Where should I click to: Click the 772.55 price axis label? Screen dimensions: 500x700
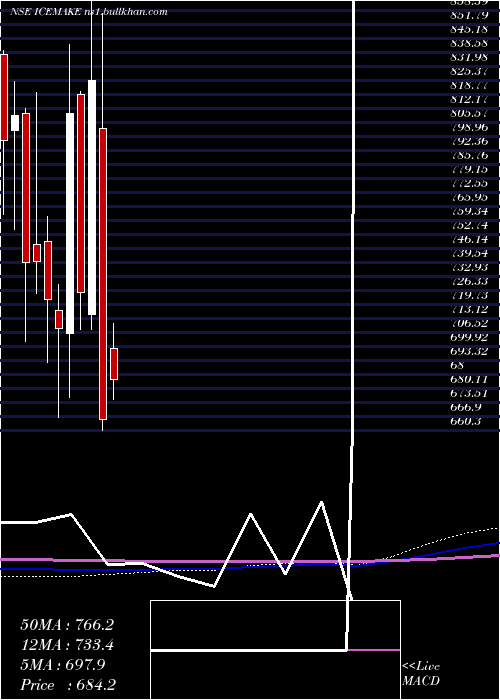click(469, 183)
